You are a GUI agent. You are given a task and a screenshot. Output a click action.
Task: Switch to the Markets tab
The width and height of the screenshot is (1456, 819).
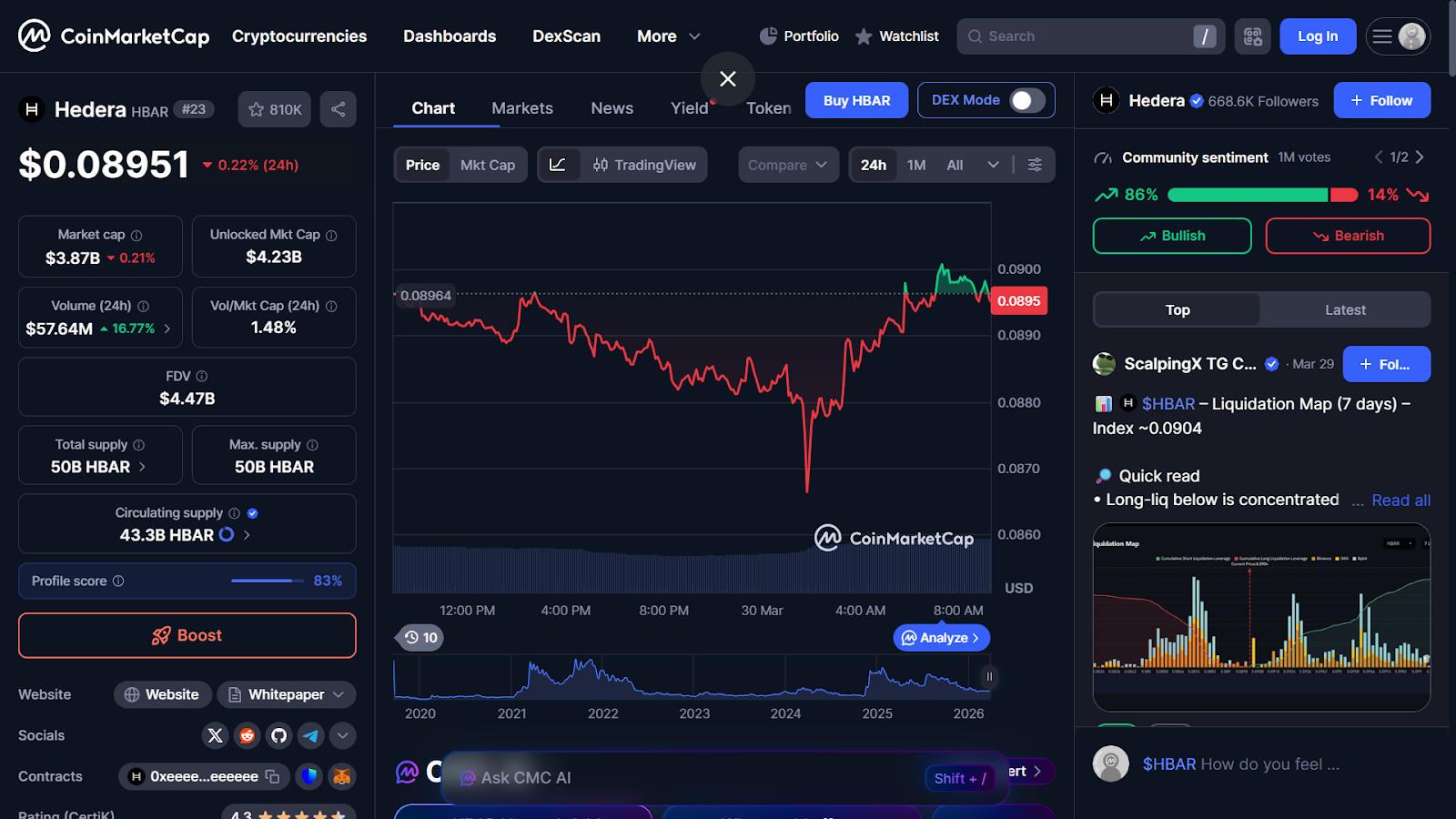point(522,108)
